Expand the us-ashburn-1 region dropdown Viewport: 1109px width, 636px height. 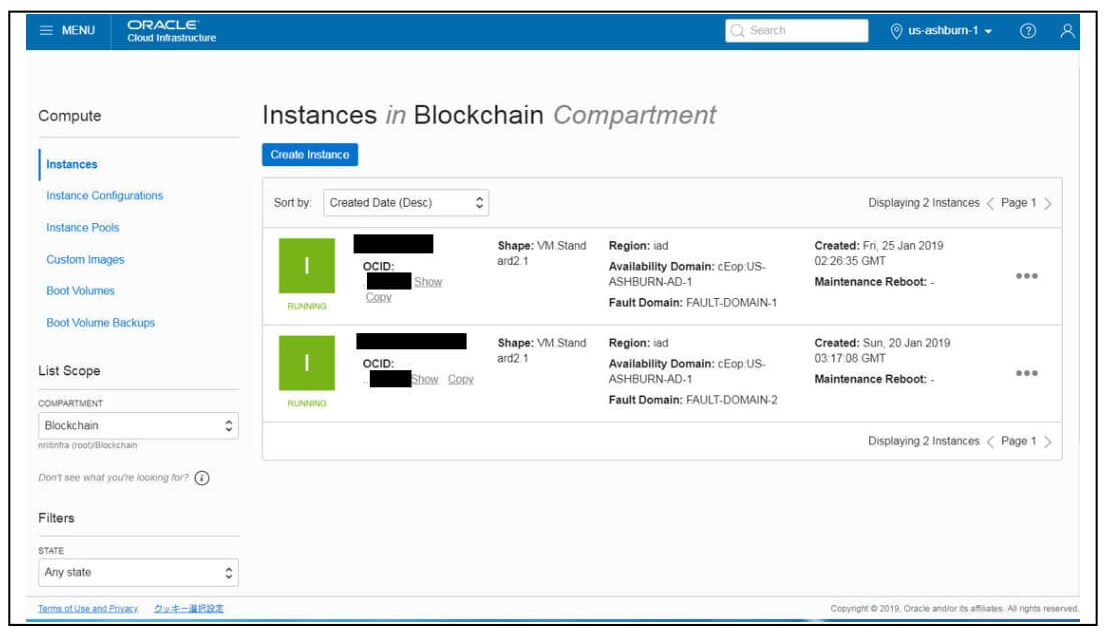coord(950,30)
